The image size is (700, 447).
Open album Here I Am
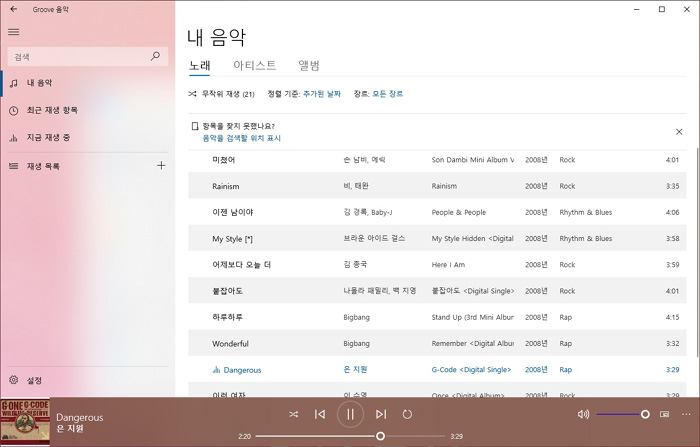point(448,265)
